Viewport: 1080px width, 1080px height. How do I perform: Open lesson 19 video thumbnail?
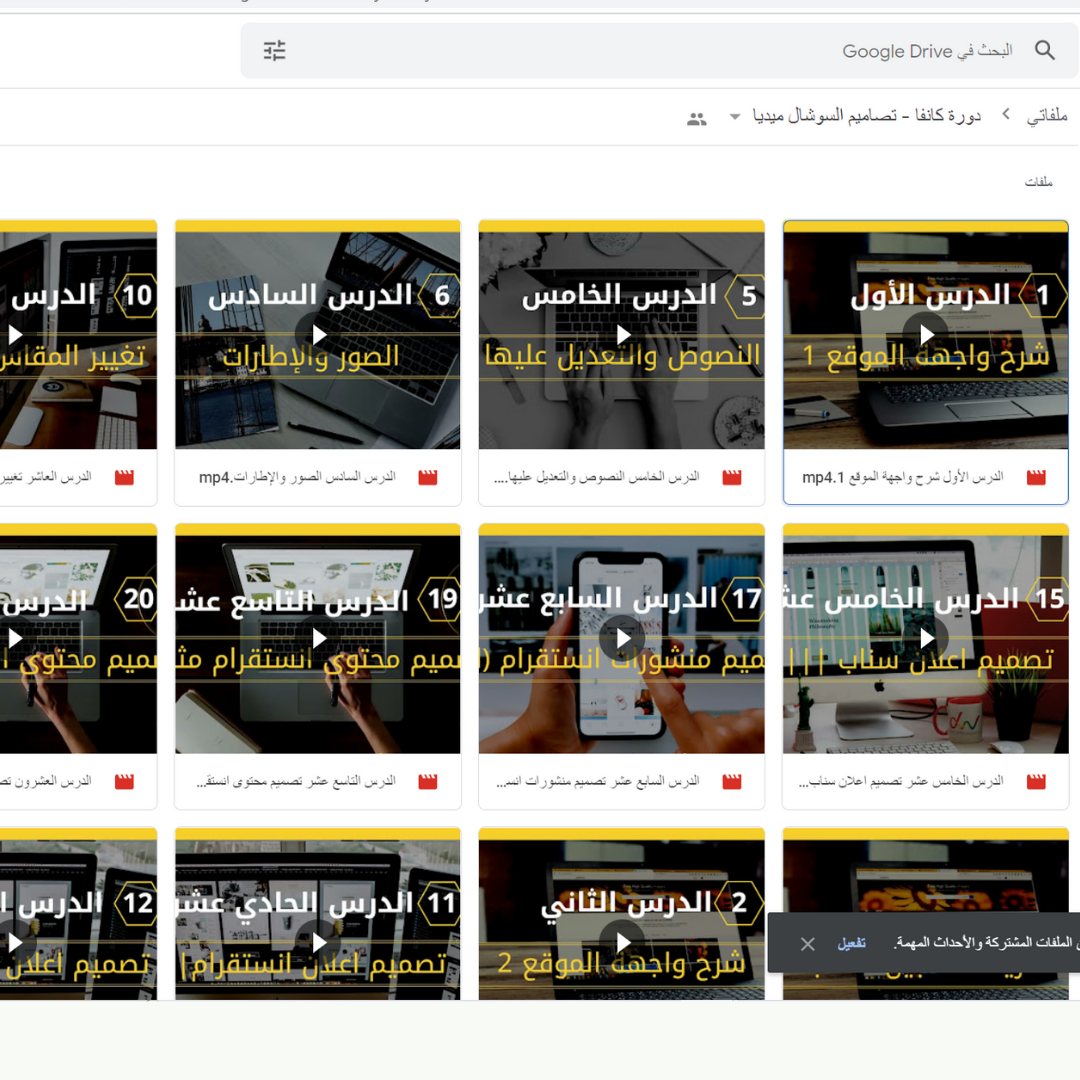pyautogui.click(x=318, y=638)
